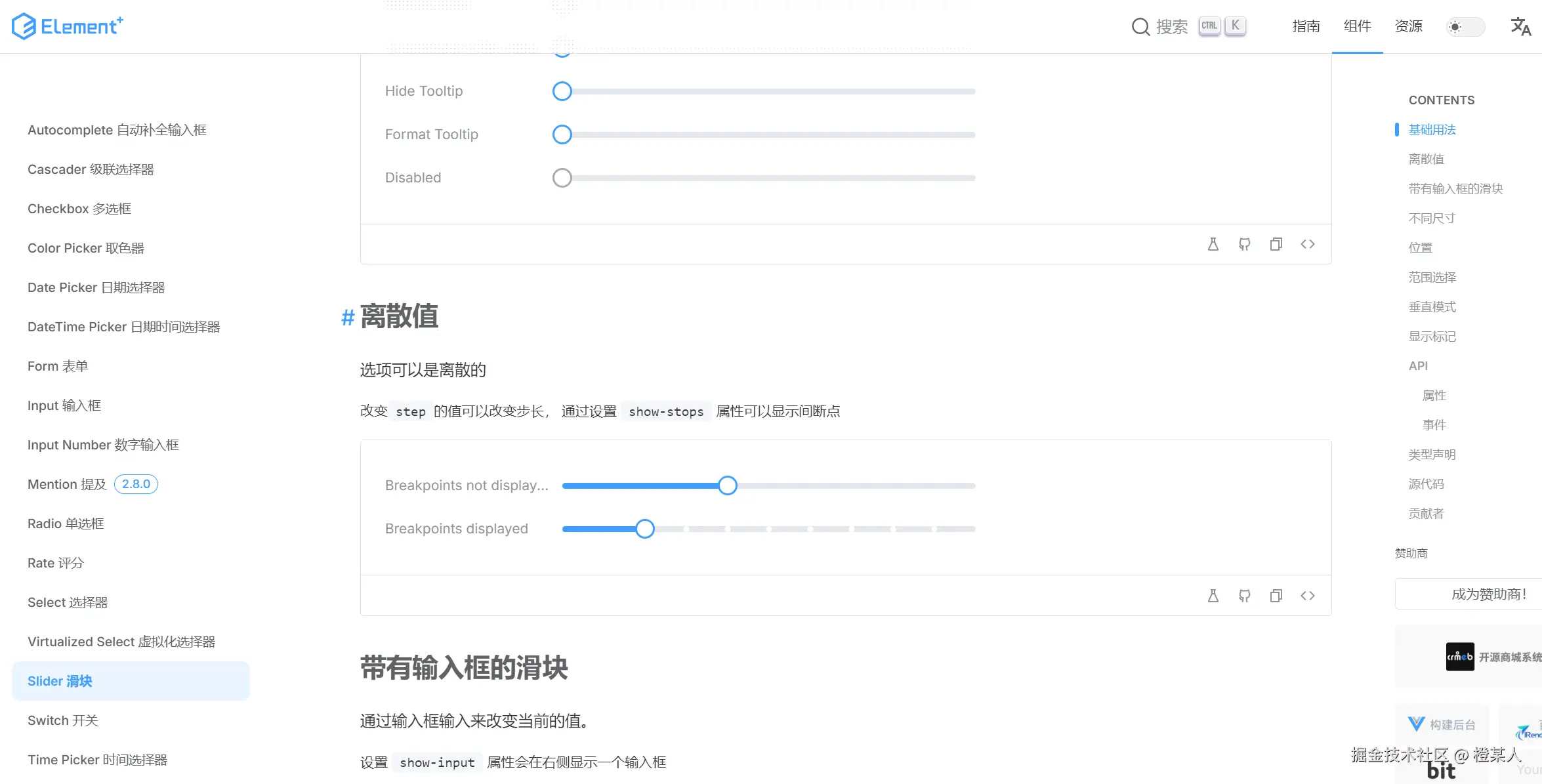Viewport: 1542px width, 784px height.
Task: Click the 离散值 heading anchor hash
Action: (x=348, y=318)
